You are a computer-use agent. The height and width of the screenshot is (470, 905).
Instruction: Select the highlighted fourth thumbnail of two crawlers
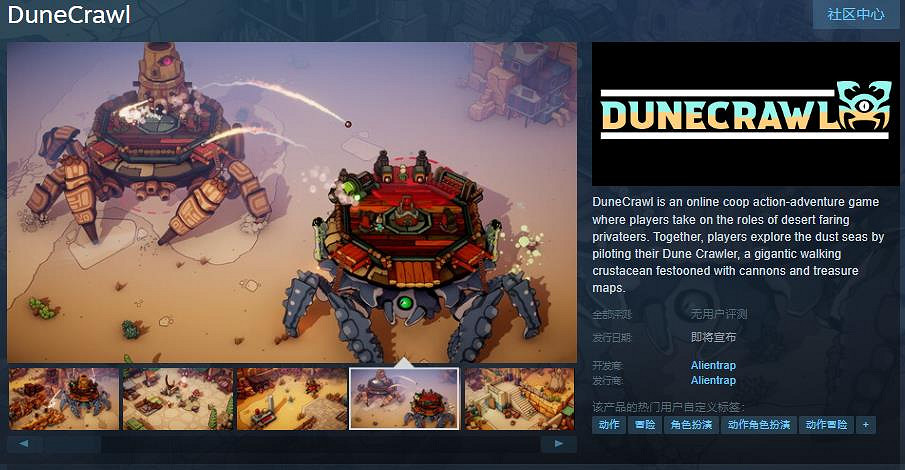(x=404, y=399)
